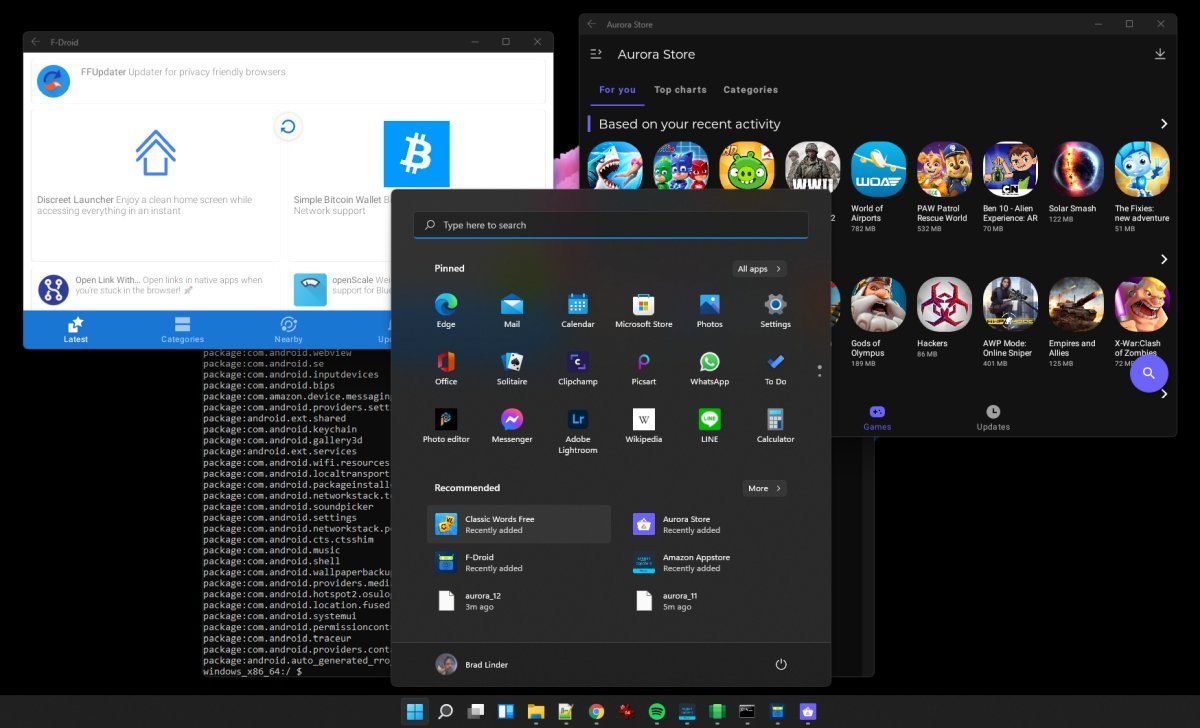Open the Discreet Launcher card in F-Droid

coord(156,186)
